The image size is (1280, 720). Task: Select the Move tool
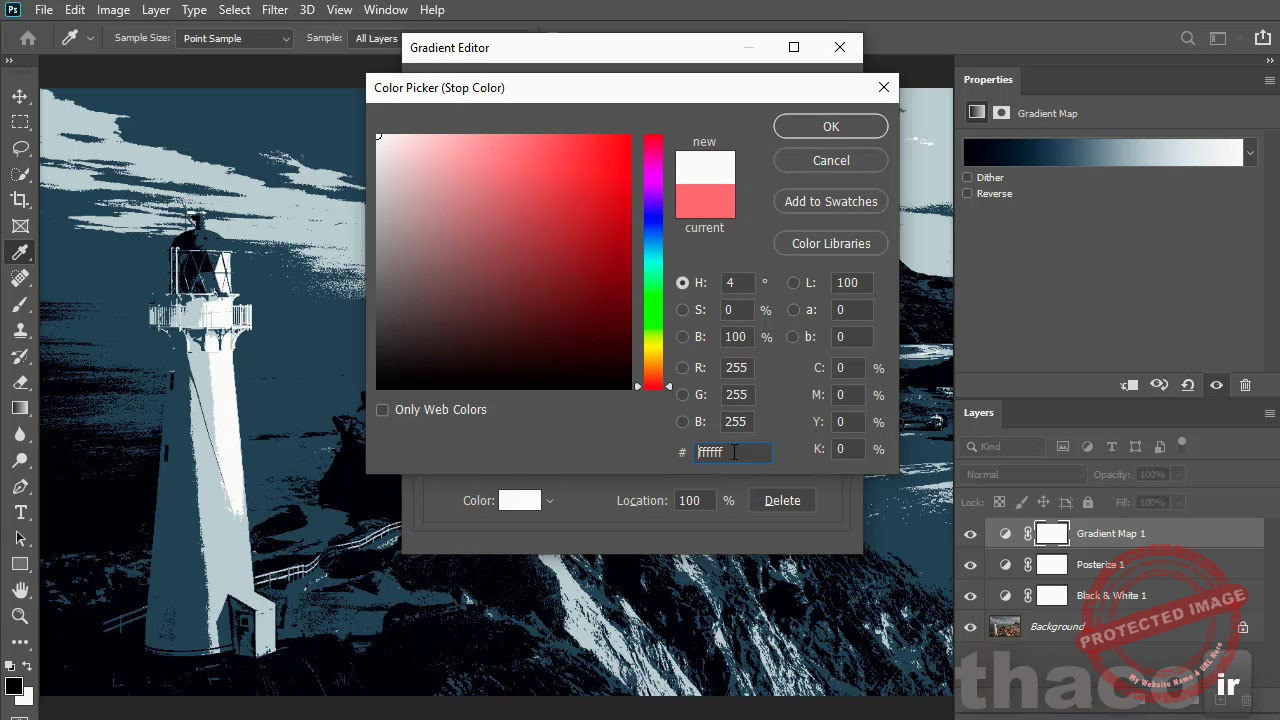coord(21,96)
